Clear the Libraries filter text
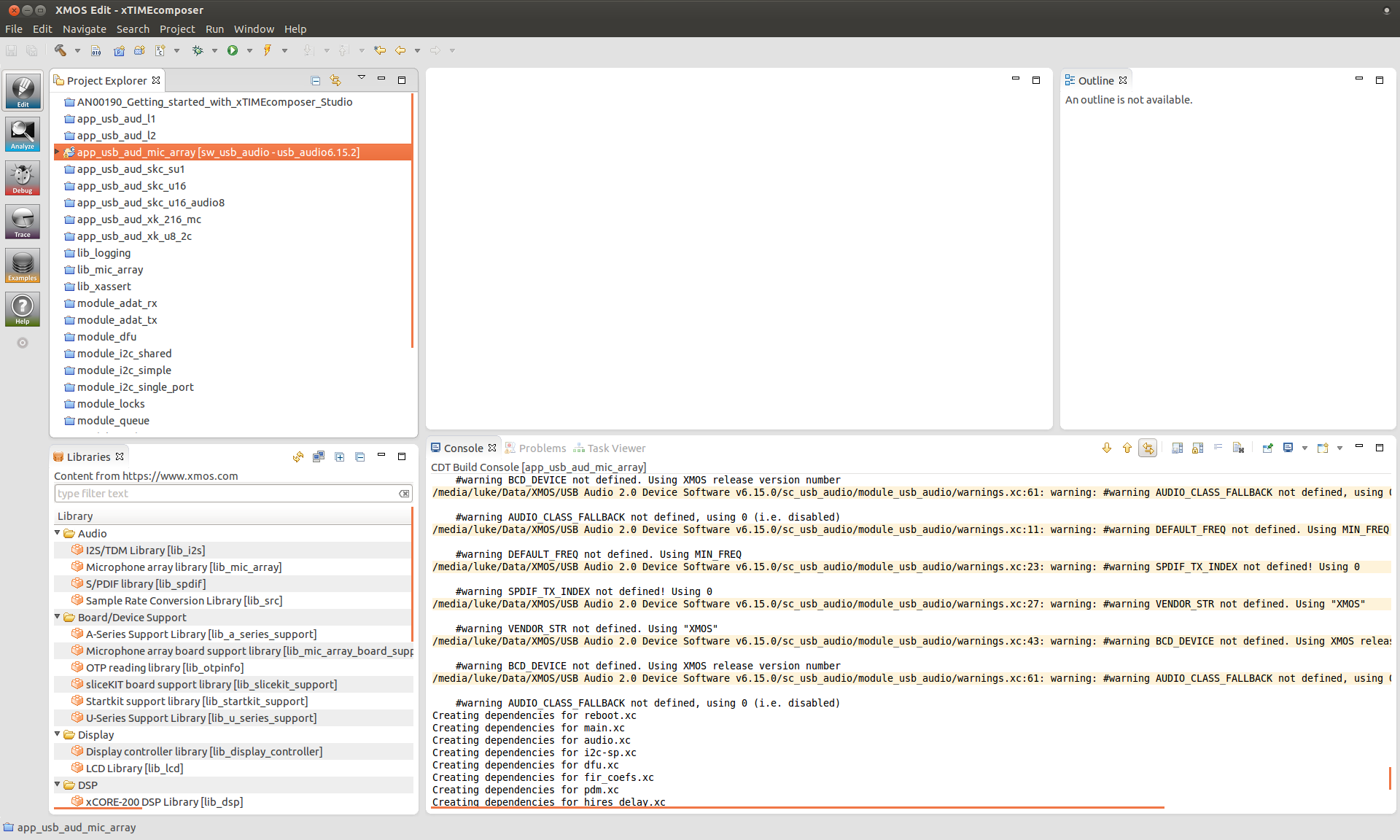This screenshot has height=840, width=1400. [404, 494]
